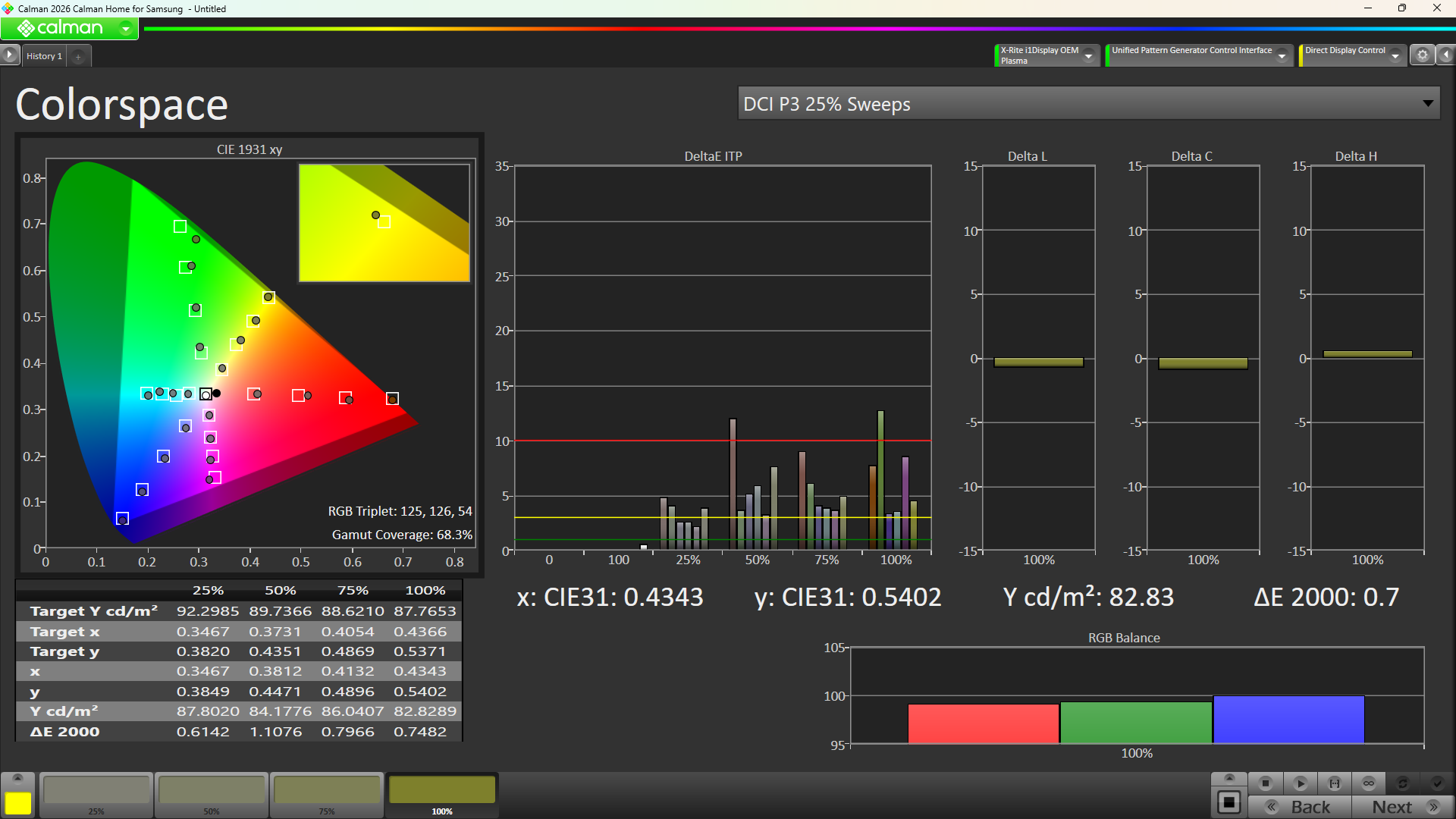Click the red RGB Balance bar
This screenshot has height=819, width=1456.
point(984,723)
